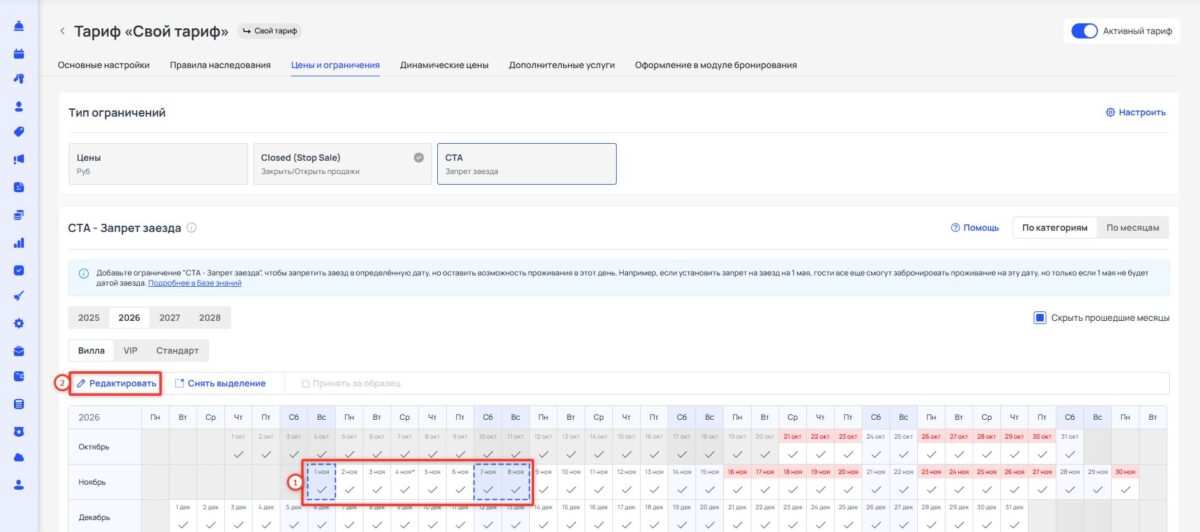Toggle the checkmark under 30 ноя

1125,489
